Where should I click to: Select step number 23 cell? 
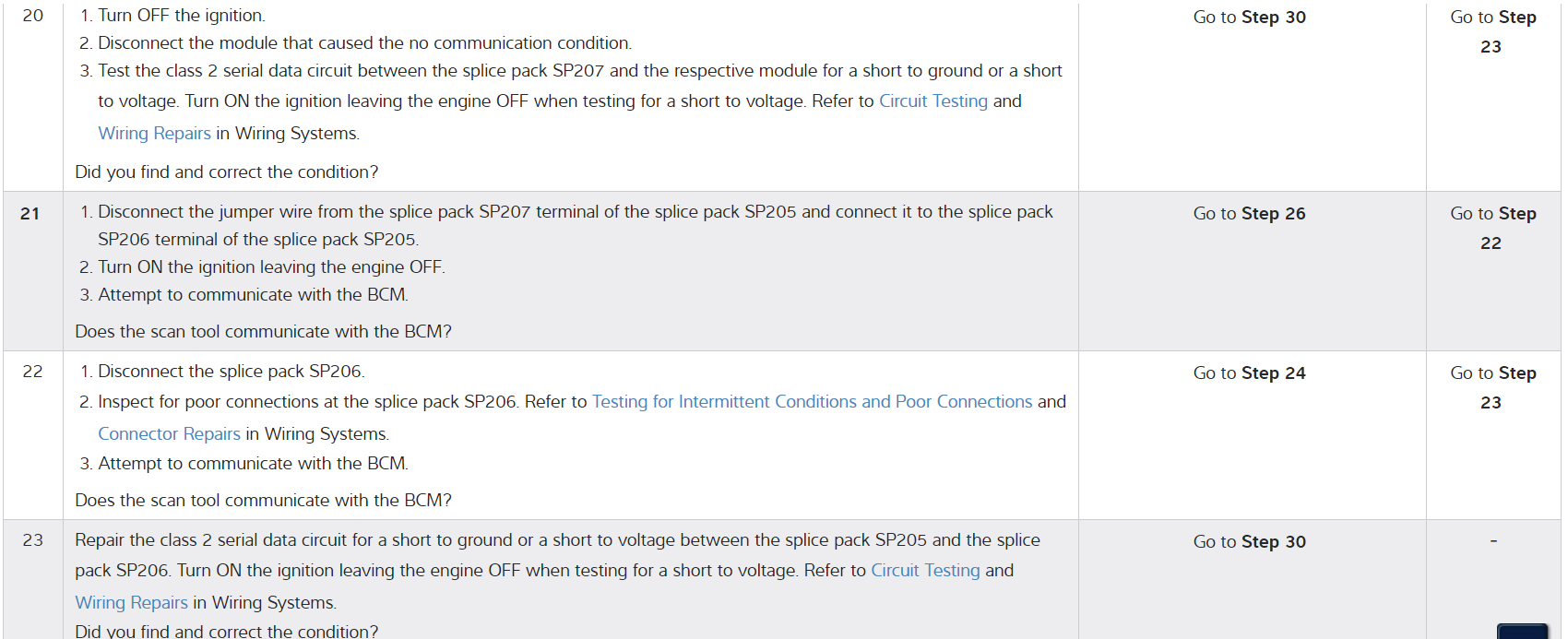[32, 540]
